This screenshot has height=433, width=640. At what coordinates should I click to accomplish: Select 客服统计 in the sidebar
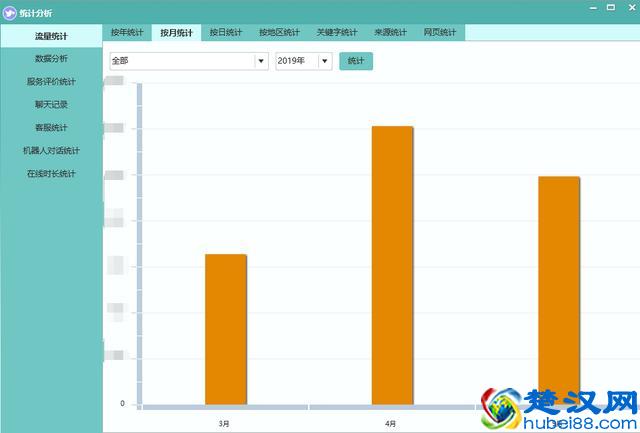[51, 128]
